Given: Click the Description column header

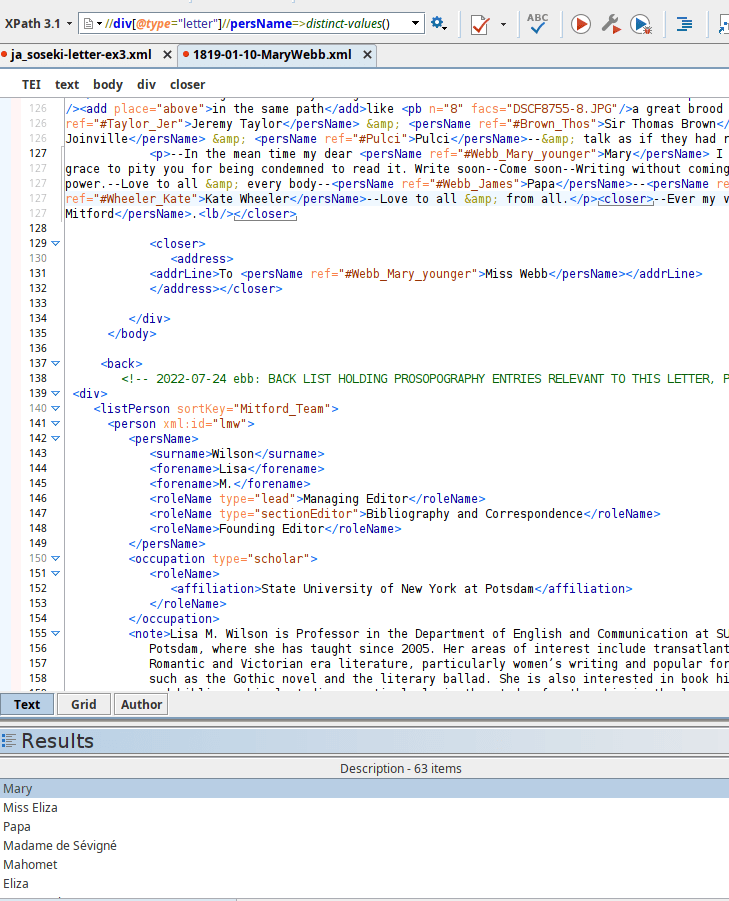Looking at the screenshot, I should tap(400, 768).
